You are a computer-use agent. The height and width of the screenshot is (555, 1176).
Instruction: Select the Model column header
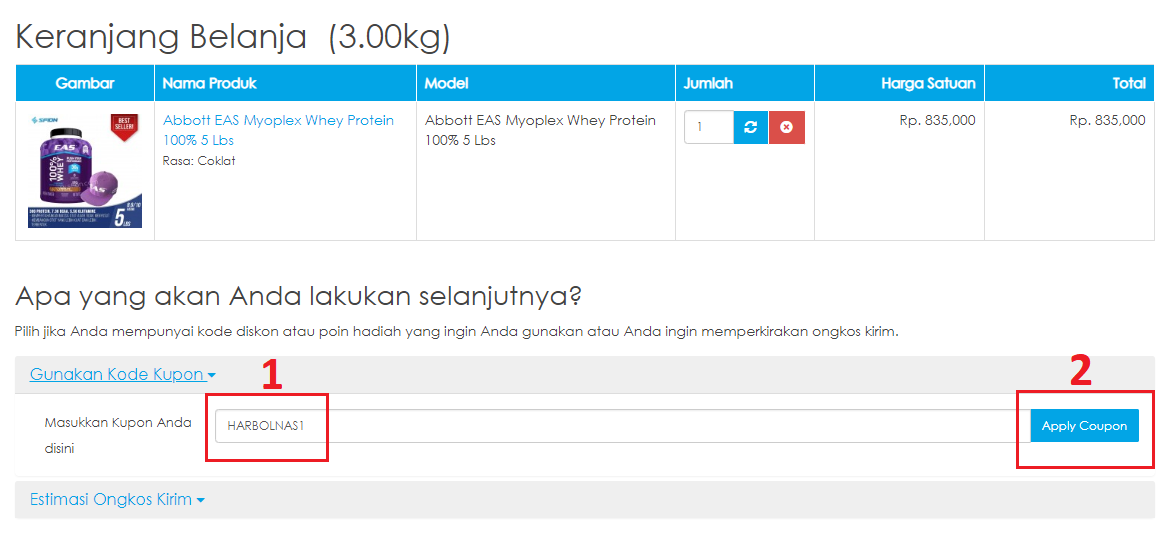tap(446, 83)
